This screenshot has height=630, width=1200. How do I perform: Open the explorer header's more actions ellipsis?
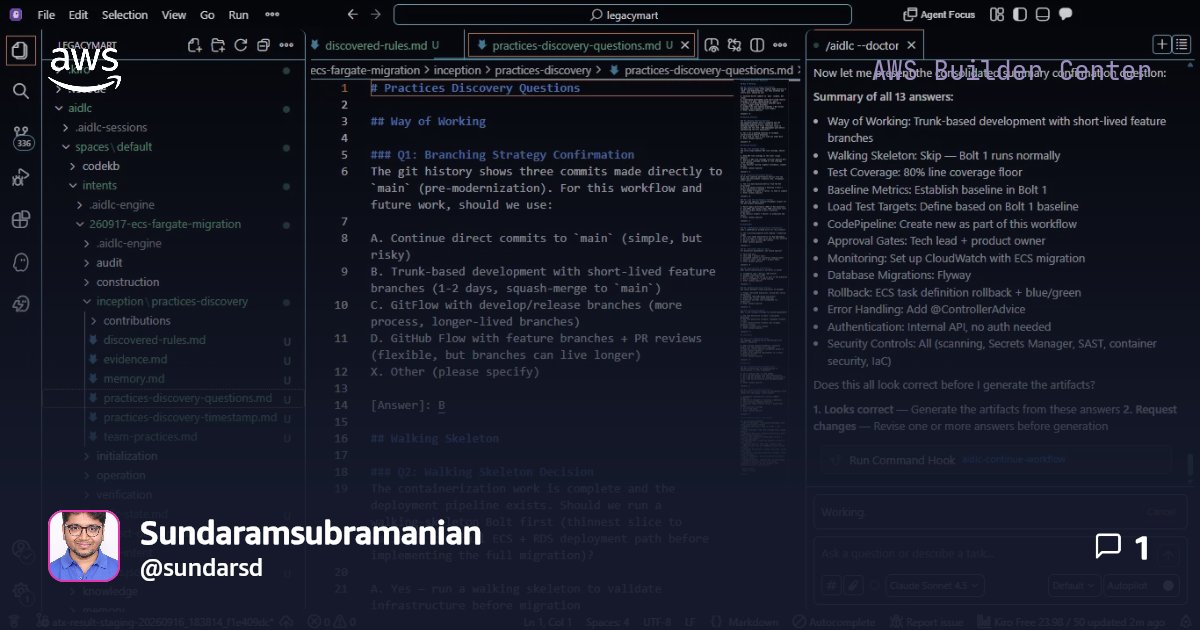pos(287,45)
